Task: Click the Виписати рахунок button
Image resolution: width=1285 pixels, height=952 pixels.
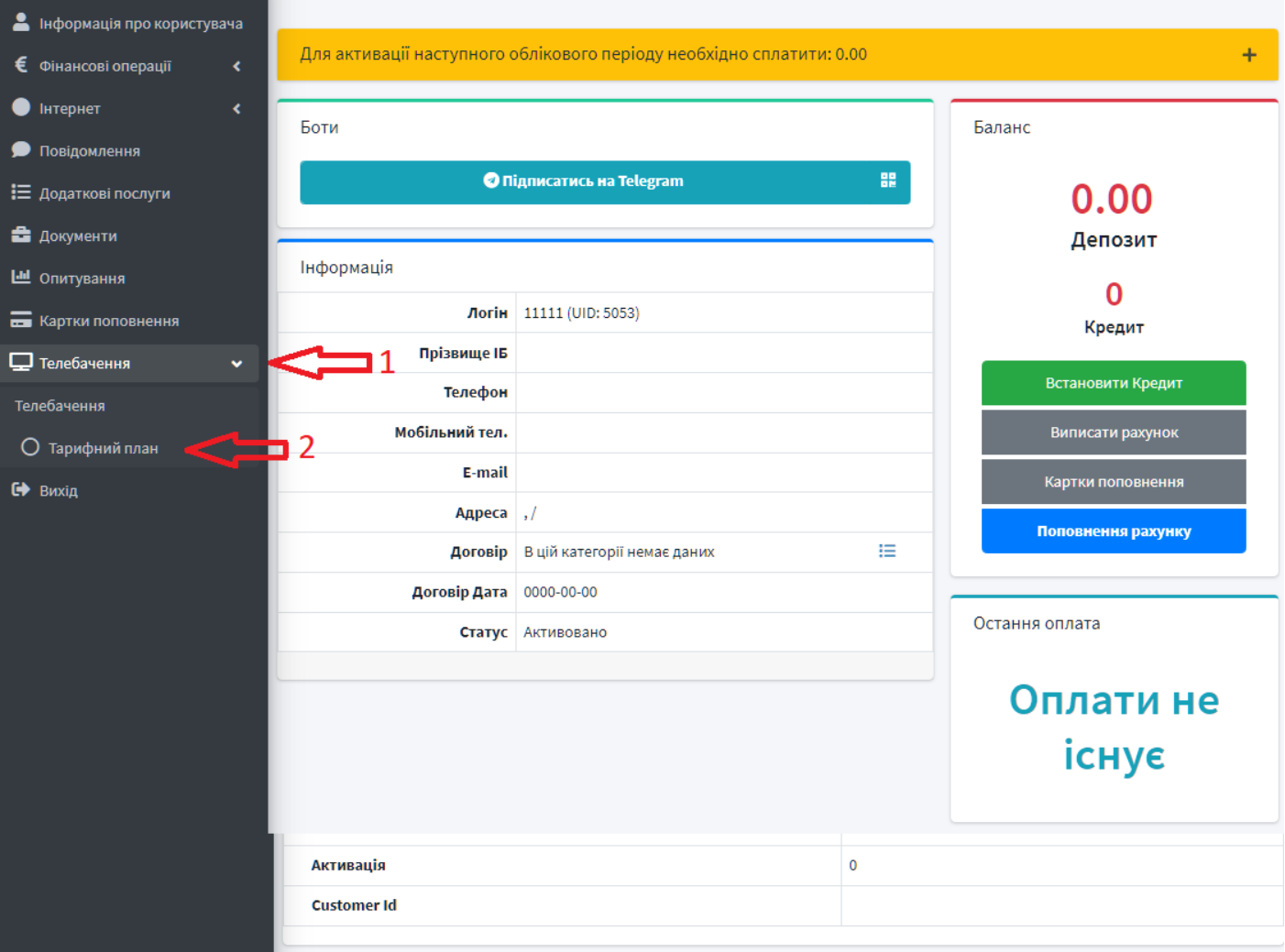Action: 1113,432
